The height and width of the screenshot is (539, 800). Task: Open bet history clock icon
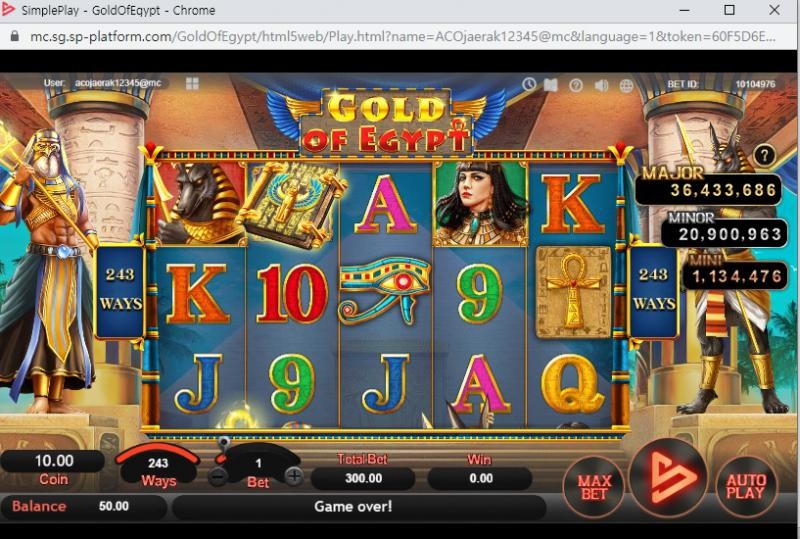tap(529, 84)
